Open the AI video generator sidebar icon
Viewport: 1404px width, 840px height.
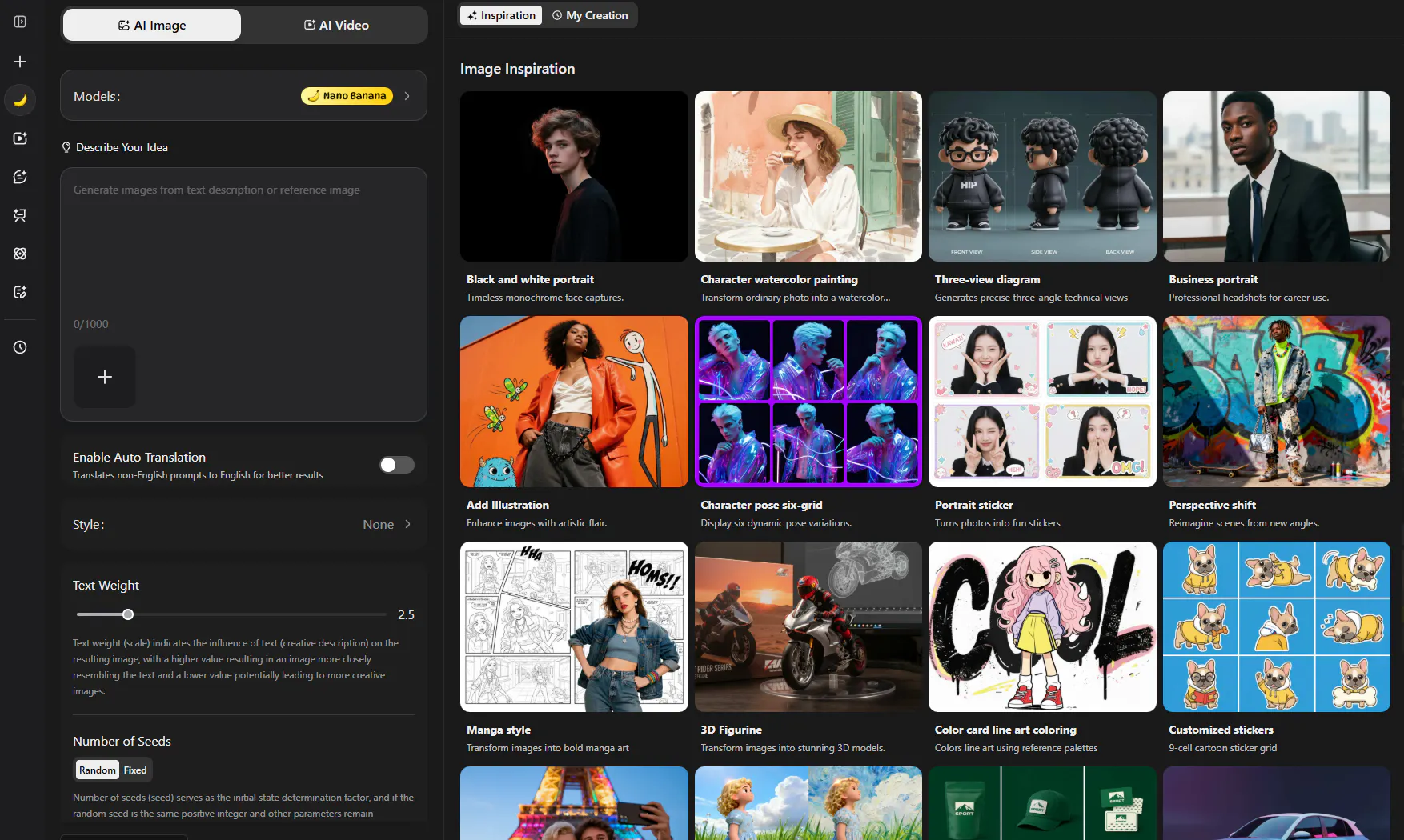20,138
